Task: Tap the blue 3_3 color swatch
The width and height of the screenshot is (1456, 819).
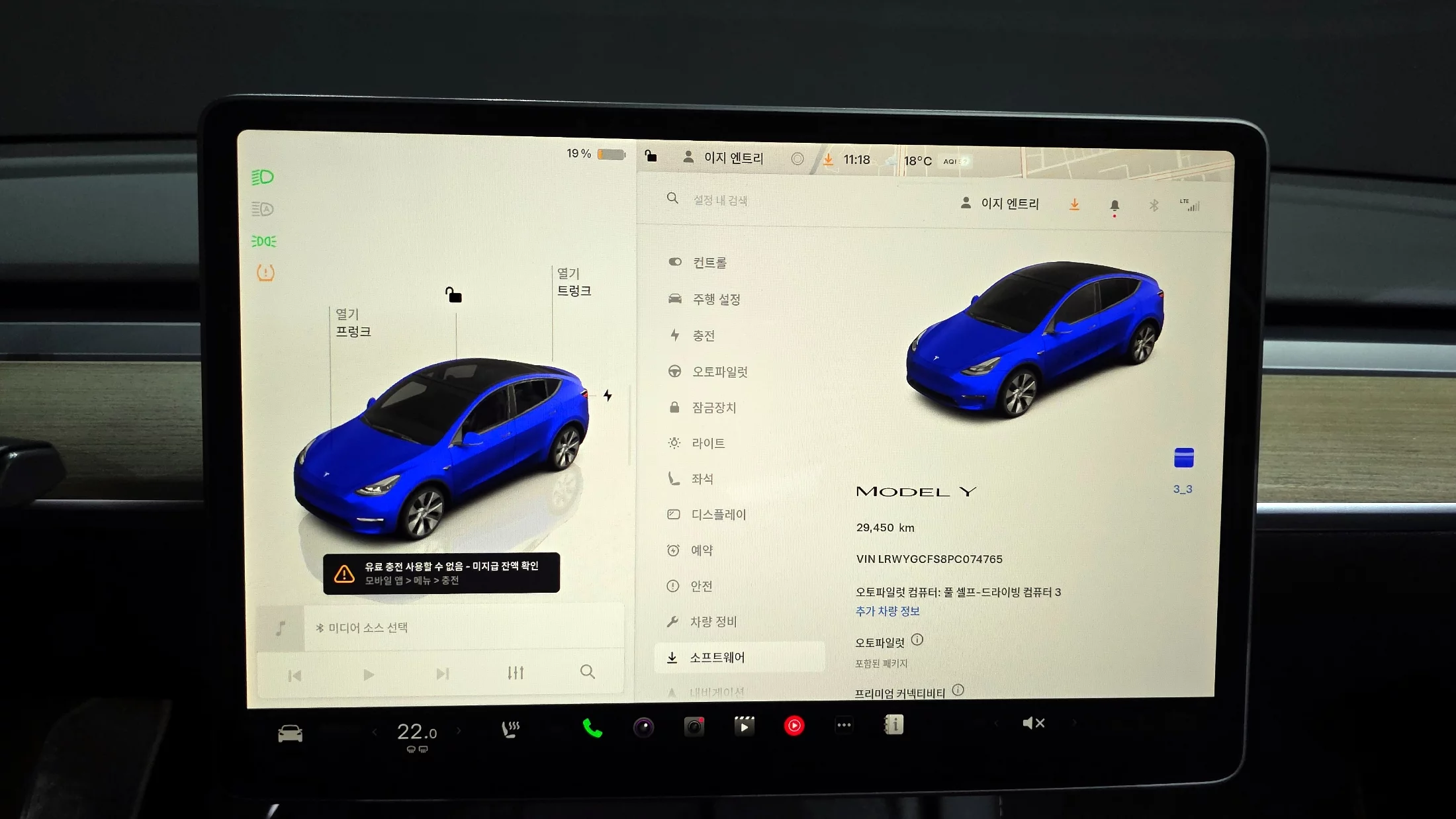Action: [1183, 458]
